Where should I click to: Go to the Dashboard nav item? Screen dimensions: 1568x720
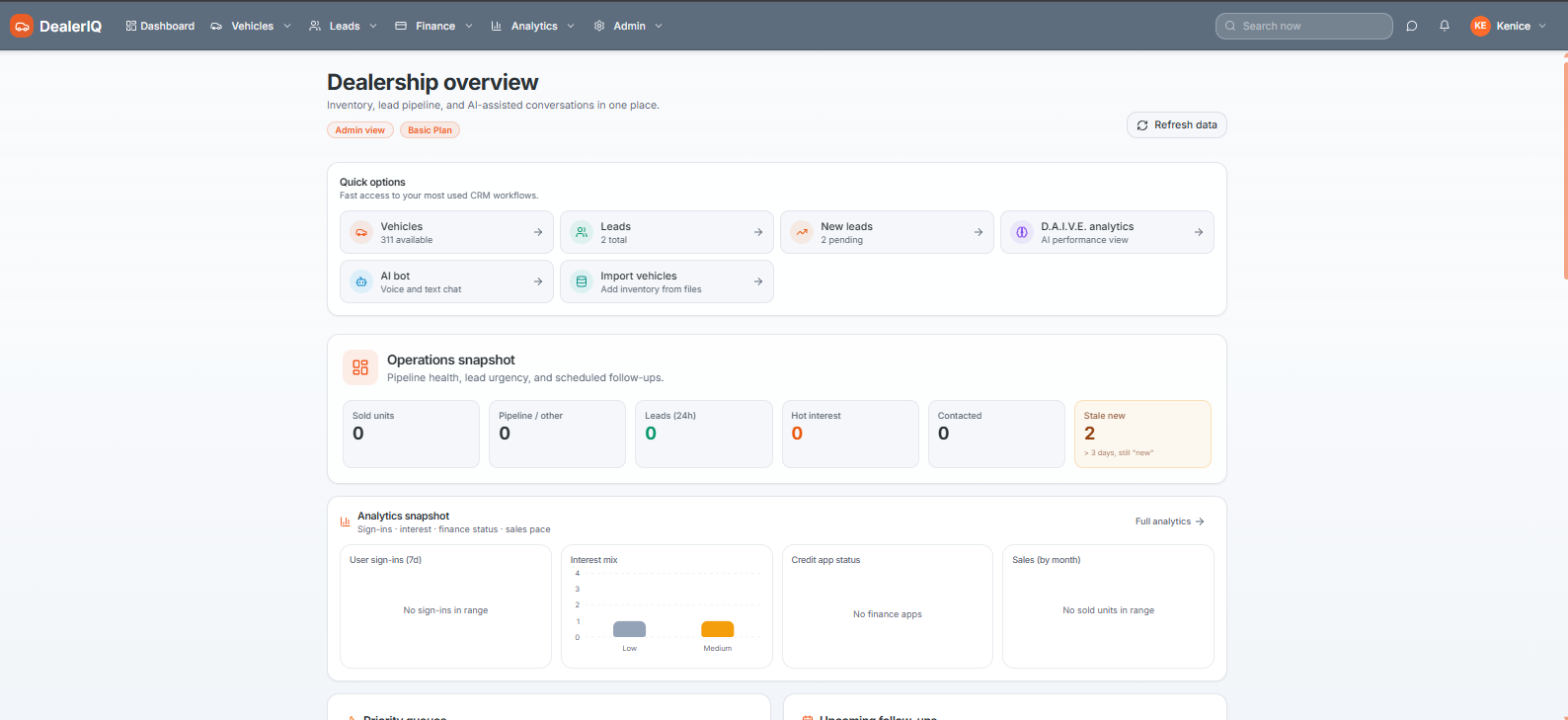[x=160, y=26]
